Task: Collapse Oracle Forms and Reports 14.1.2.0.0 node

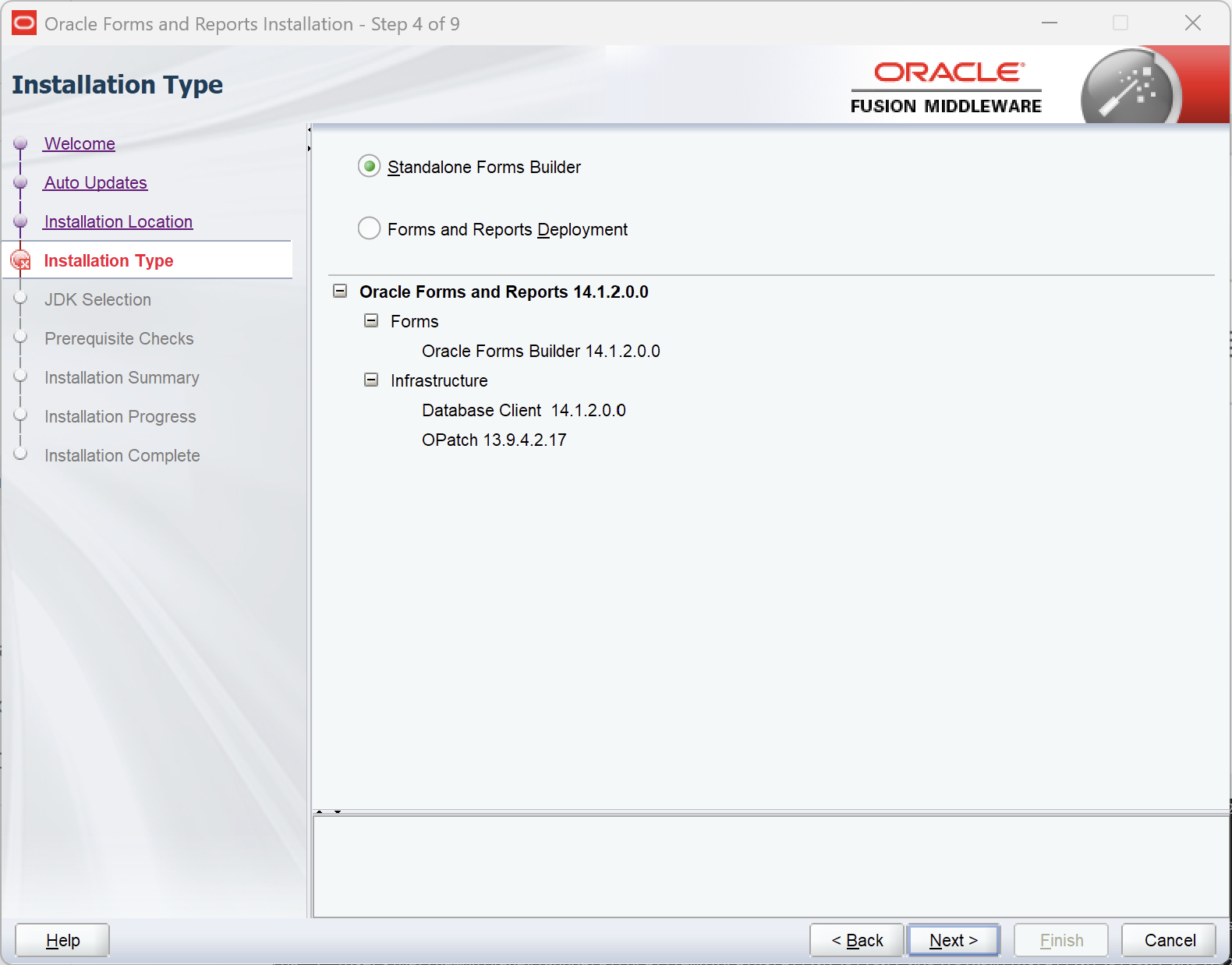Action: [340, 291]
